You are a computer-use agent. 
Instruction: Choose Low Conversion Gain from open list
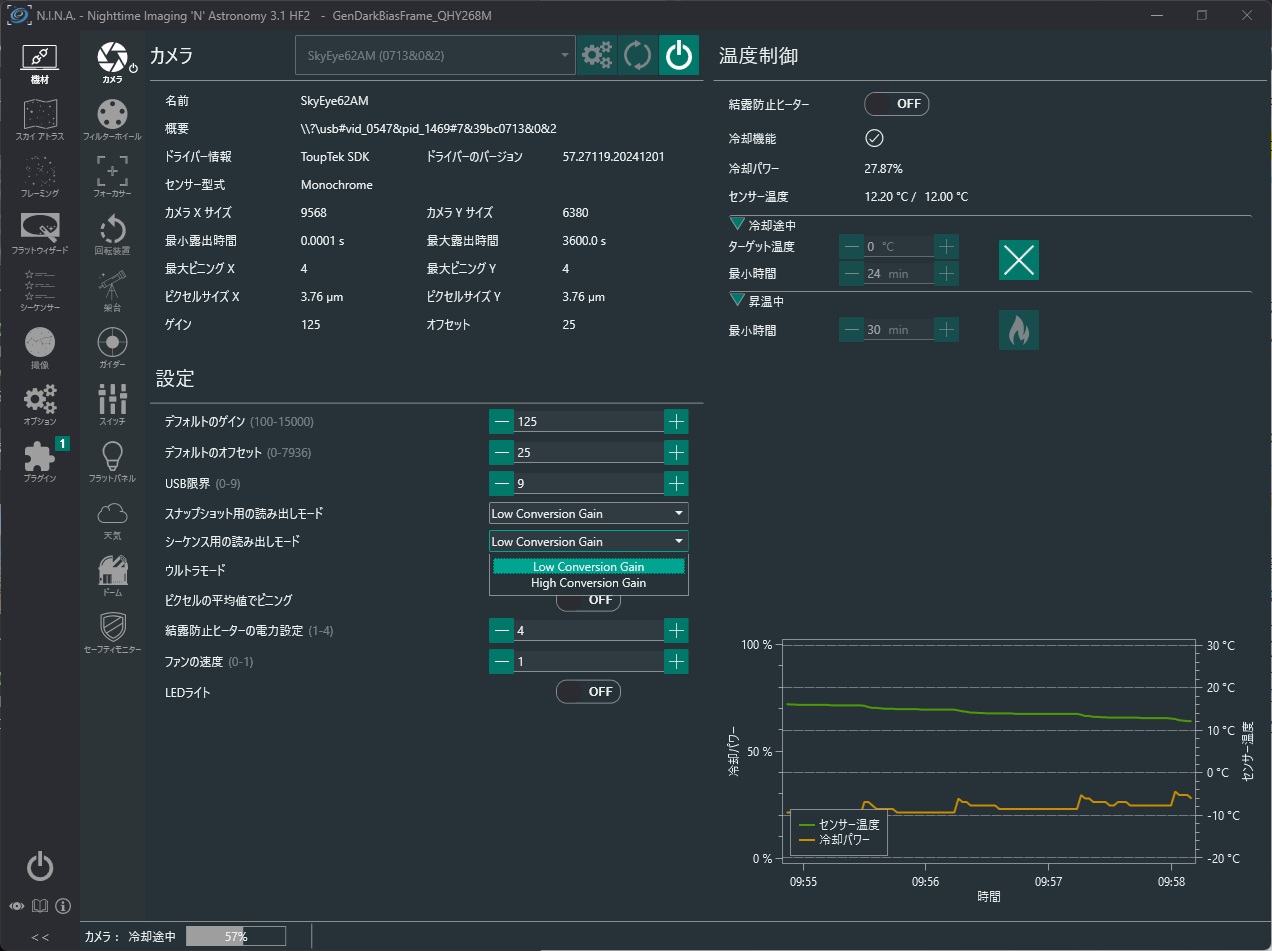coord(589,567)
